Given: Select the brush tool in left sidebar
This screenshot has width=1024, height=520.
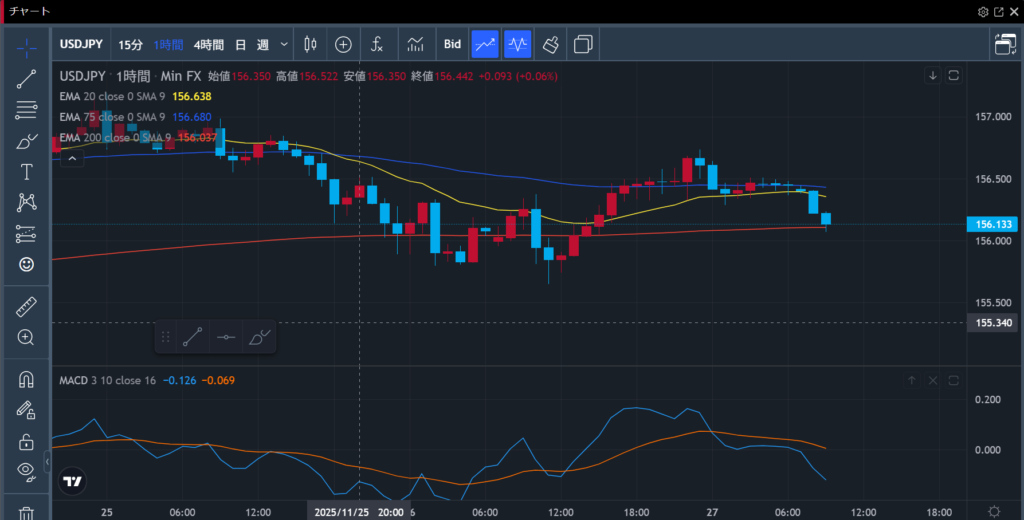Looking at the screenshot, I should [x=27, y=141].
